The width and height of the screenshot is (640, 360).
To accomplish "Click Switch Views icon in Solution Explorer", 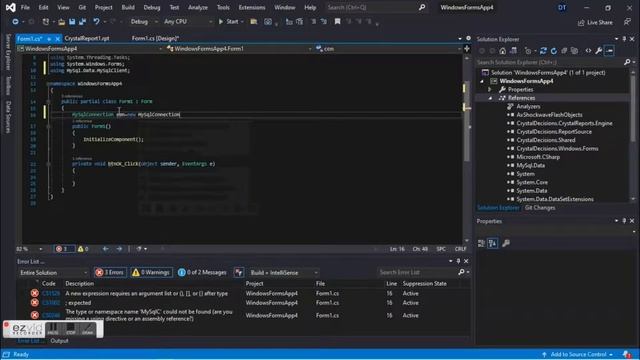I will (x=513, y=51).
